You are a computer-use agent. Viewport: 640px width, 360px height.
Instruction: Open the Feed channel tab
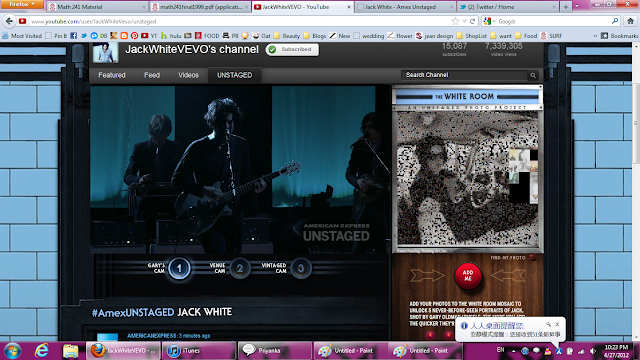coord(152,75)
